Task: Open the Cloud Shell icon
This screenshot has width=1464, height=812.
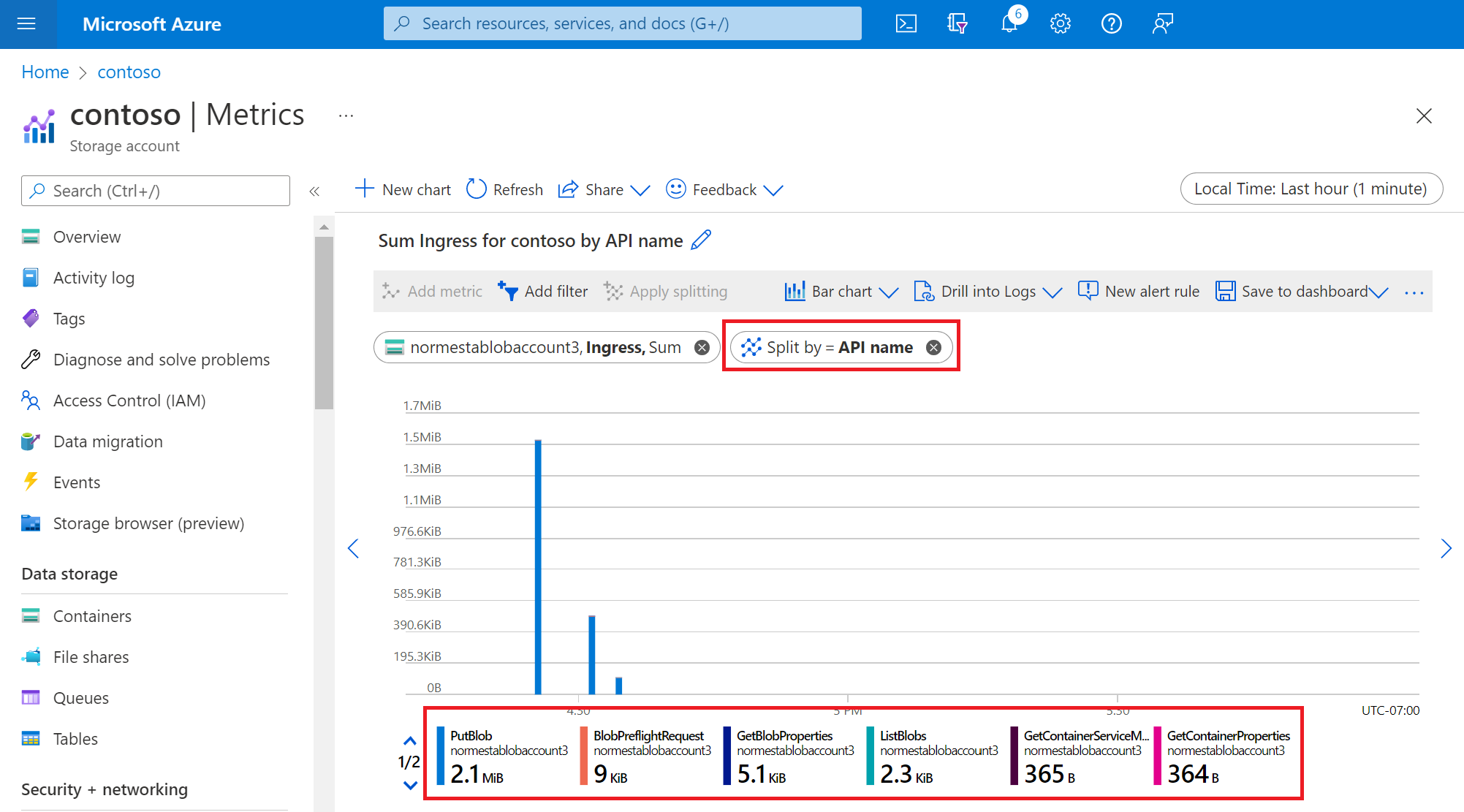Action: pos(906,23)
